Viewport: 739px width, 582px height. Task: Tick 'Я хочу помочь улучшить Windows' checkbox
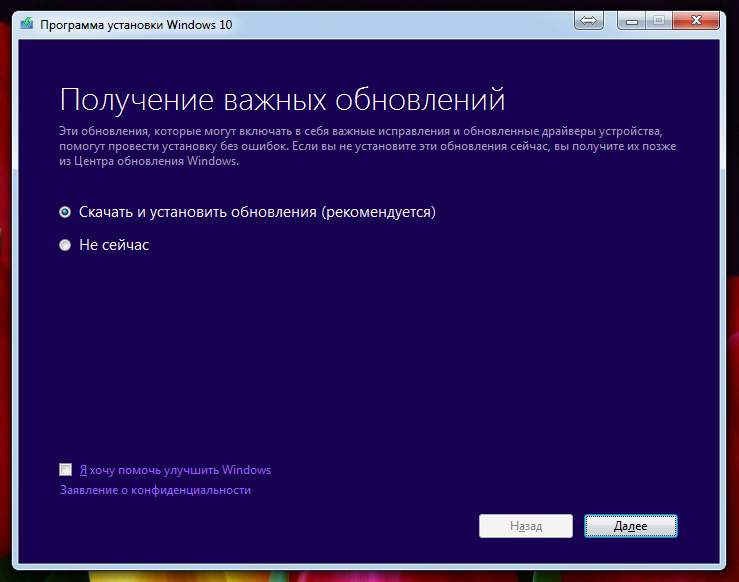(x=66, y=469)
